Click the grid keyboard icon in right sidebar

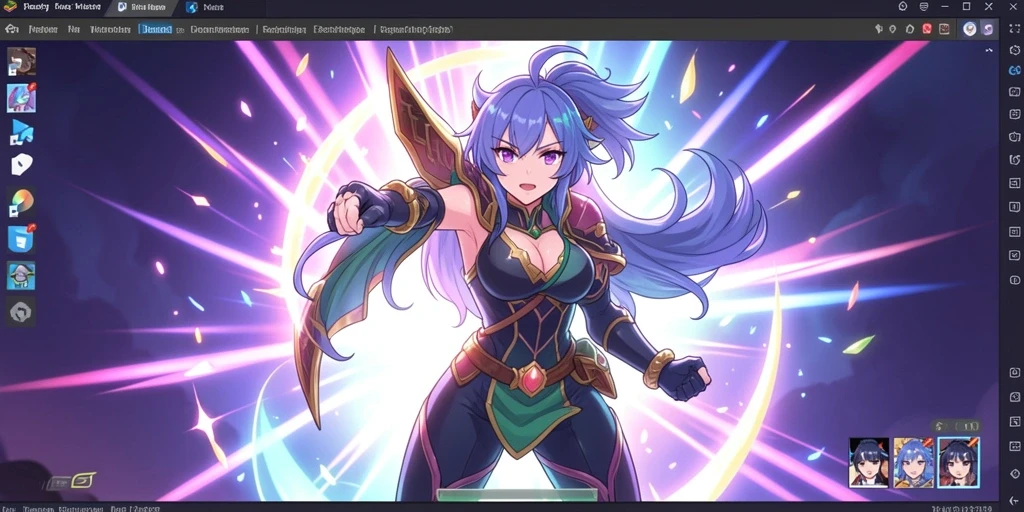pyautogui.click(x=1014, y=445)
